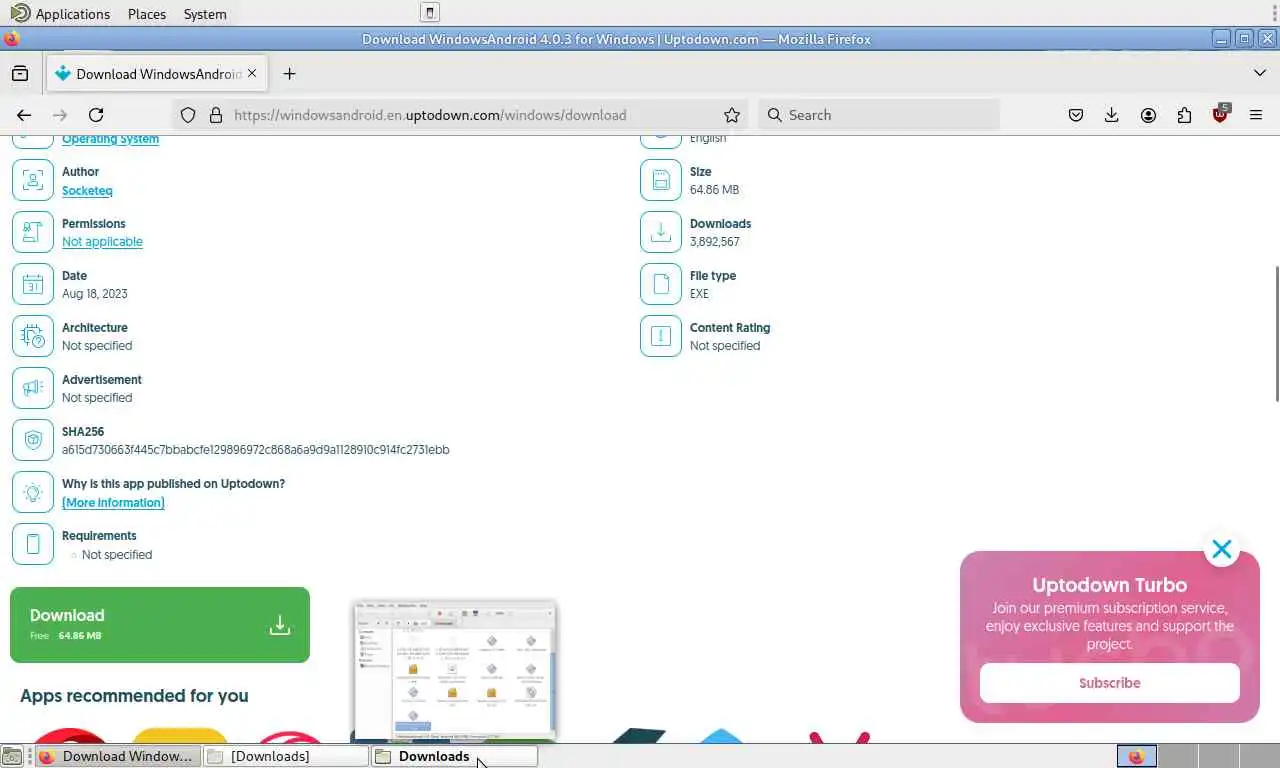This screenshot has height=768, width=1280.
Task: Open the More information link
Action: pyautogui.click(x=113, y=503)
